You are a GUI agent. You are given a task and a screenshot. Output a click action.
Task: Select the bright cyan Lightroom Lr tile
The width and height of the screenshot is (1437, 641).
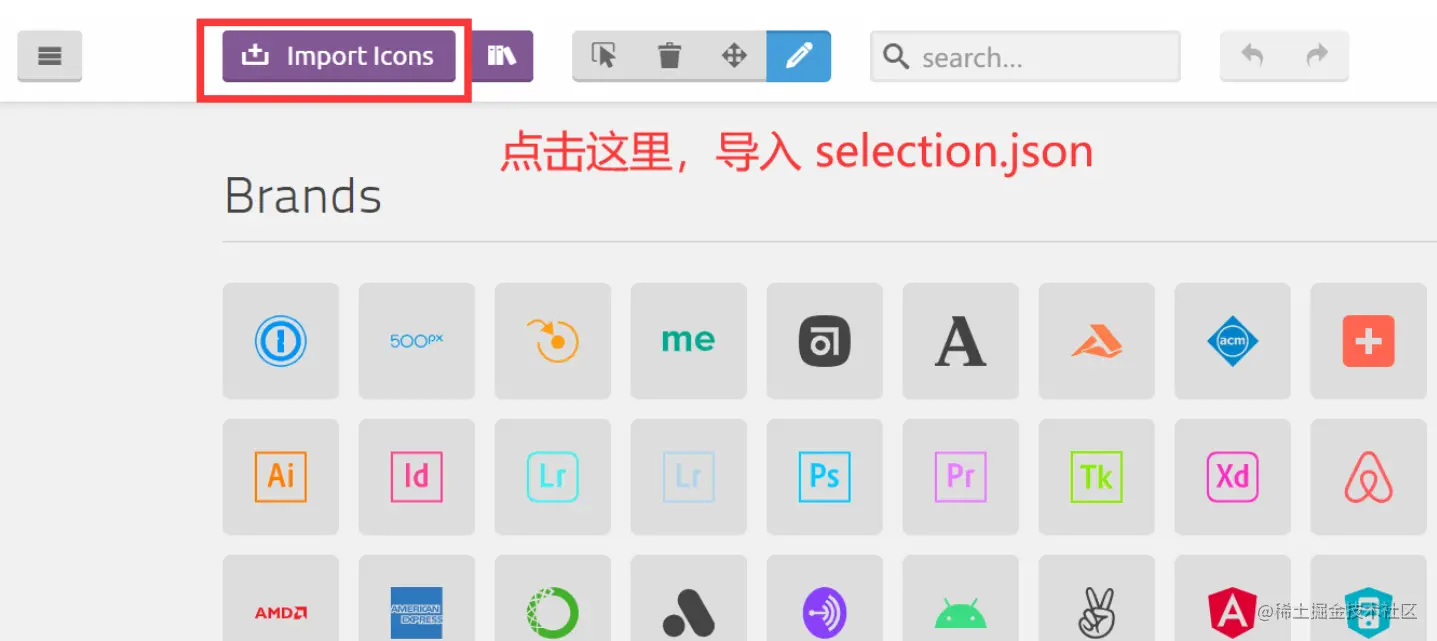click(x=553, y=477)
